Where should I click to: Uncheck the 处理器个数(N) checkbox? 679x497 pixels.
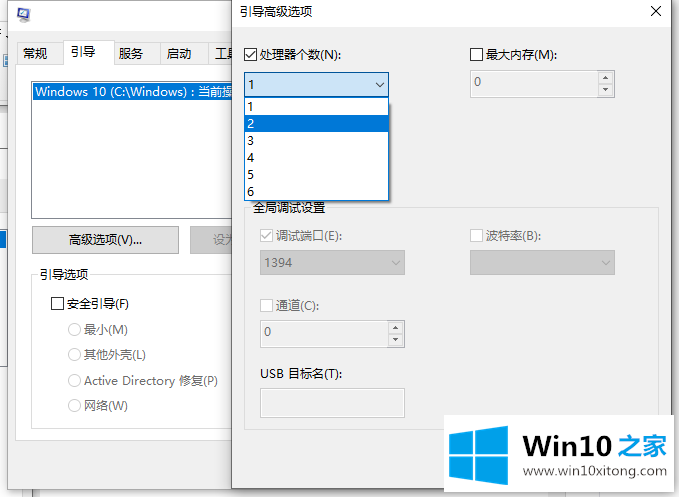coord(250,55)
